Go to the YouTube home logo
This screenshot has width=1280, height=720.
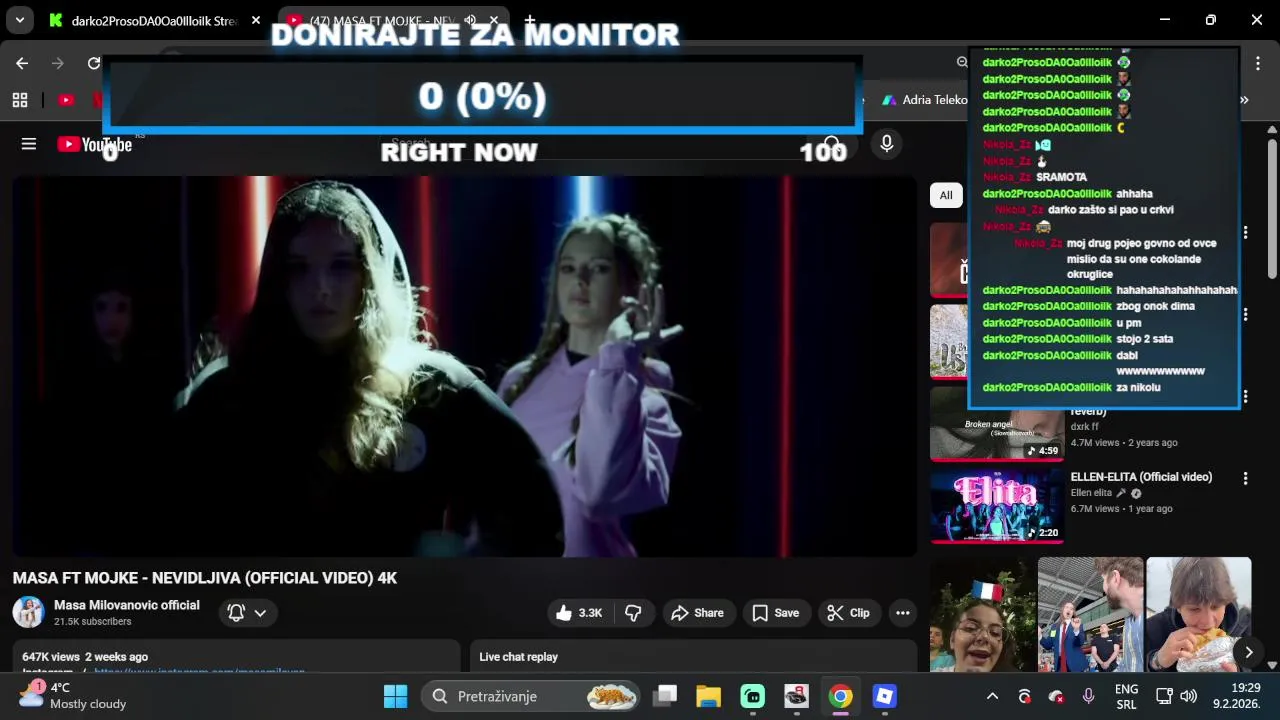coord(94,145)
